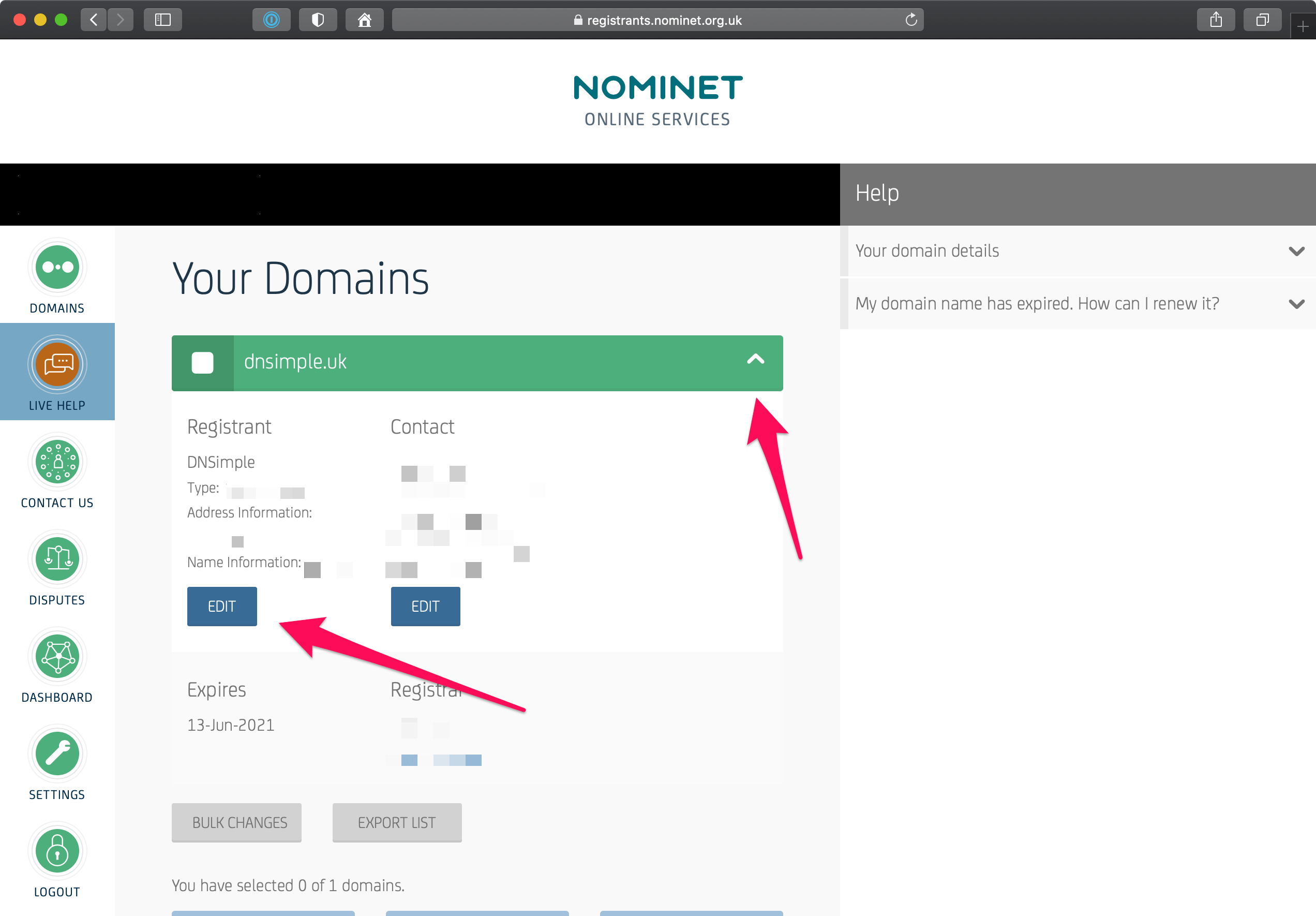Edit the Registrant details
Screen dimensions: 1316x916
[221, 607]
